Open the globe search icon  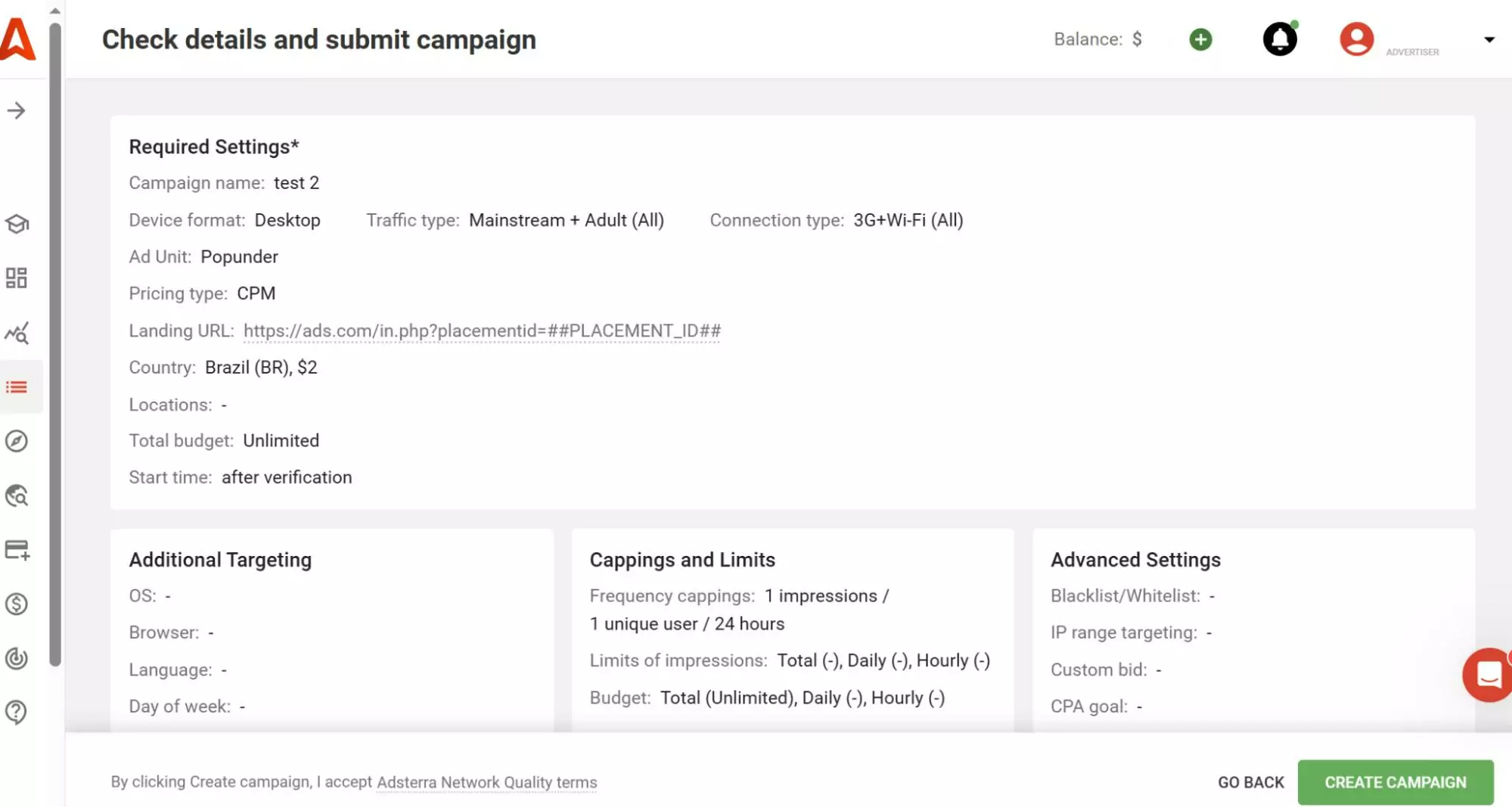point(17,495)
